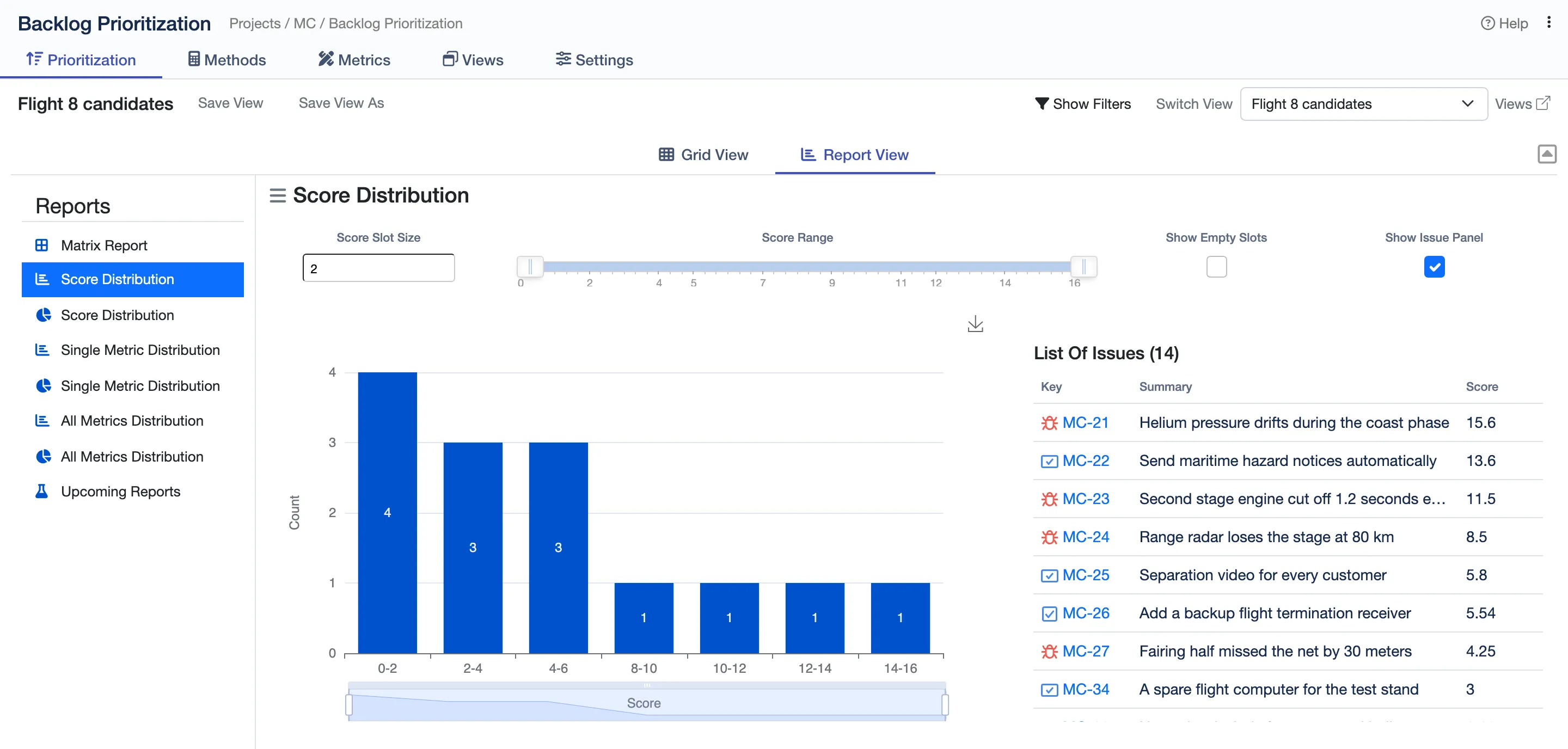The width and height of the screenshot is (1568, 749).
Task: Click the Score Slot Size input field
Action: click(378, 268)
